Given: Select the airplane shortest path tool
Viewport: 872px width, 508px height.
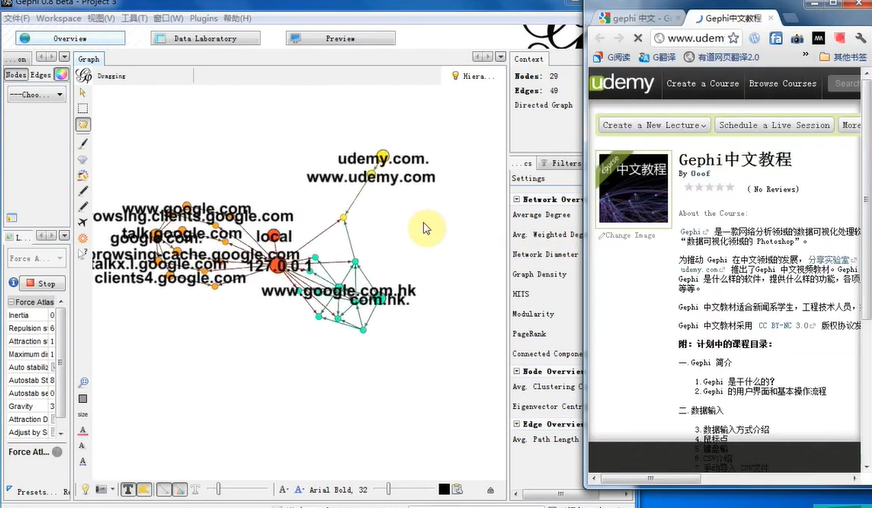Looking at the screenshot, I should [x=83, y=223].
